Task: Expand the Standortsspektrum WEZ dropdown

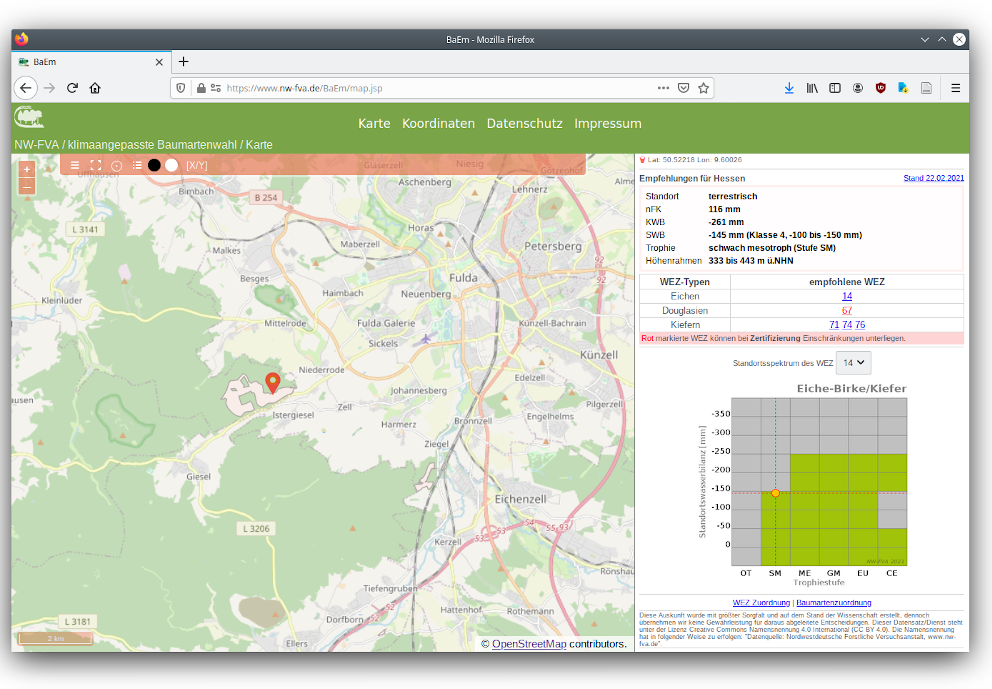Action: (x=854, y=363)
